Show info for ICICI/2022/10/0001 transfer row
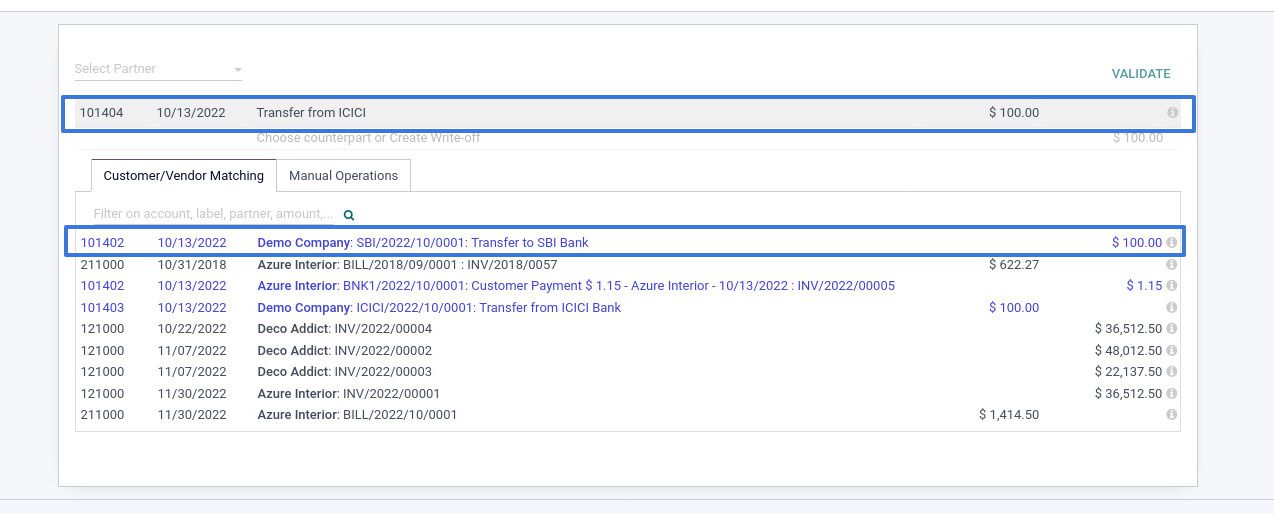The image size is (1274, 514). click(1171, 308)
